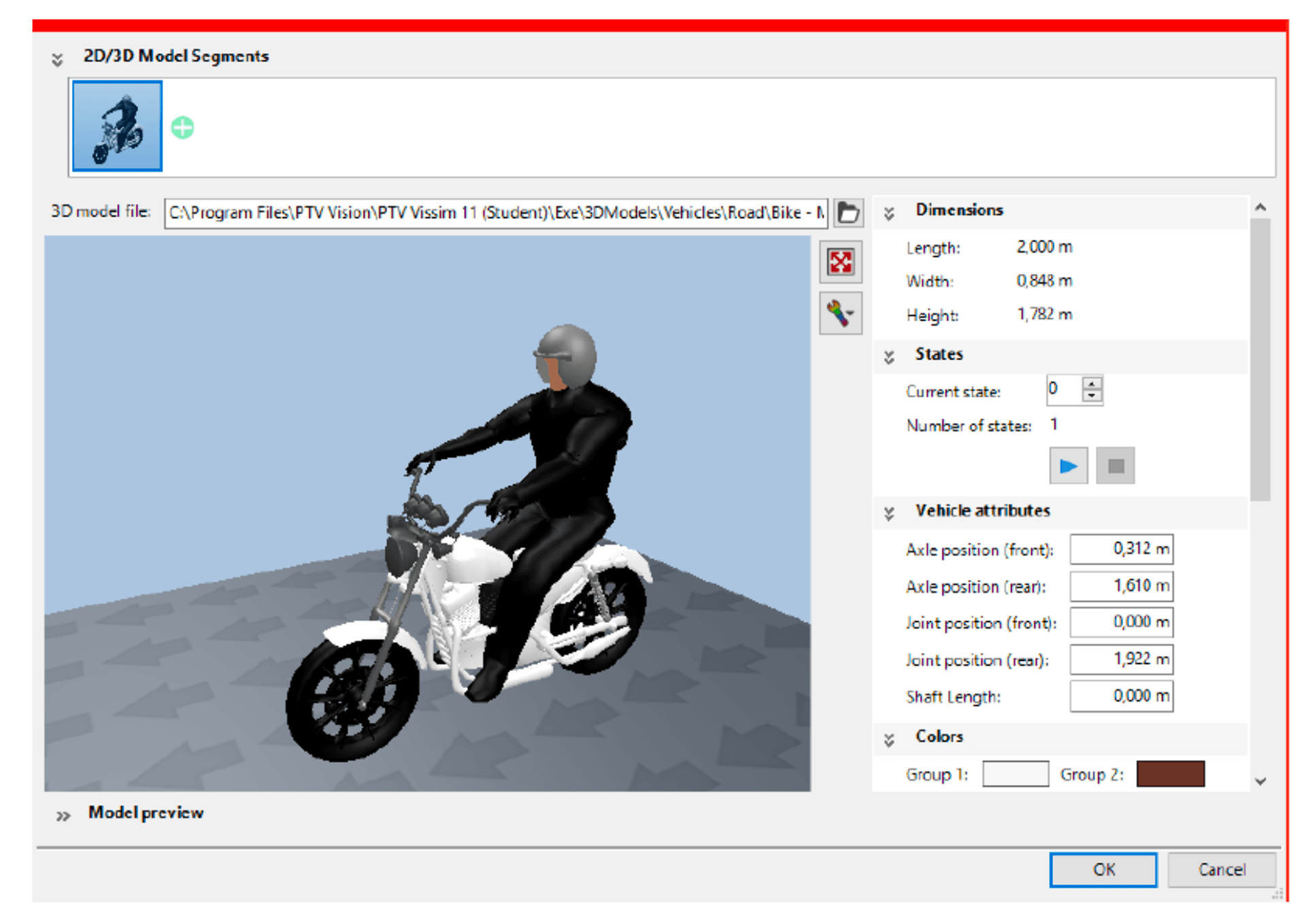Decrease the Current state spinner value
Viewport: 1306px width, 924px height.
(1092, 396)
